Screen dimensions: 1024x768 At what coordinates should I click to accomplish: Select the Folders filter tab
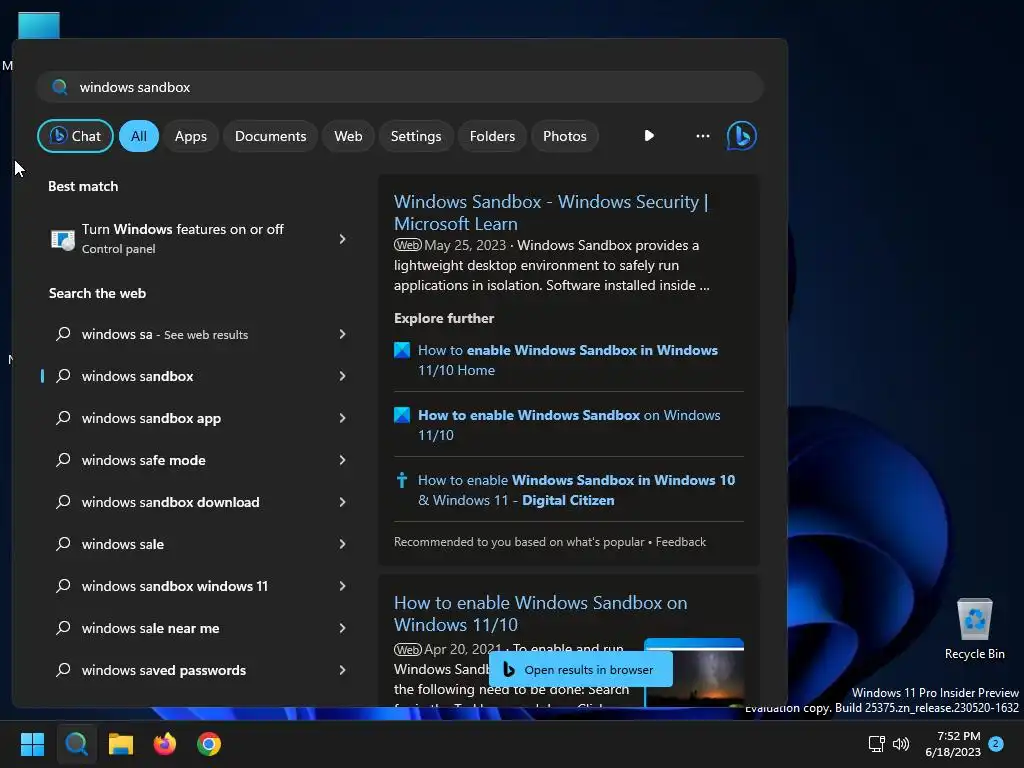[x=492, y=136]
